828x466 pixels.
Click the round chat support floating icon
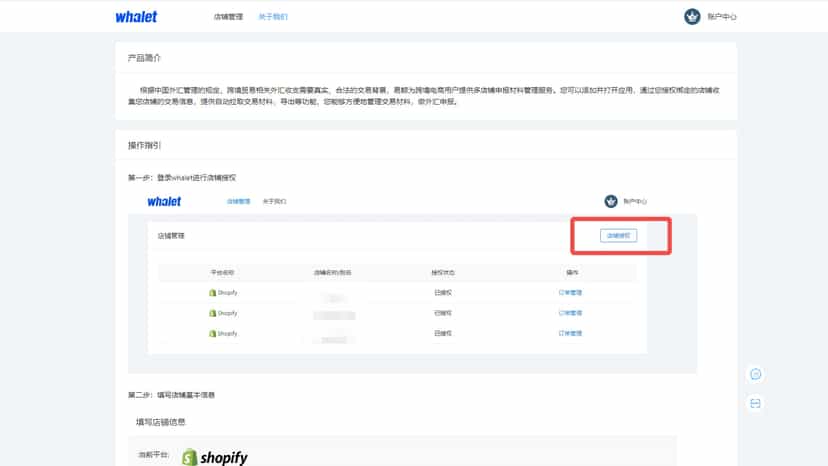click(756, 374)
